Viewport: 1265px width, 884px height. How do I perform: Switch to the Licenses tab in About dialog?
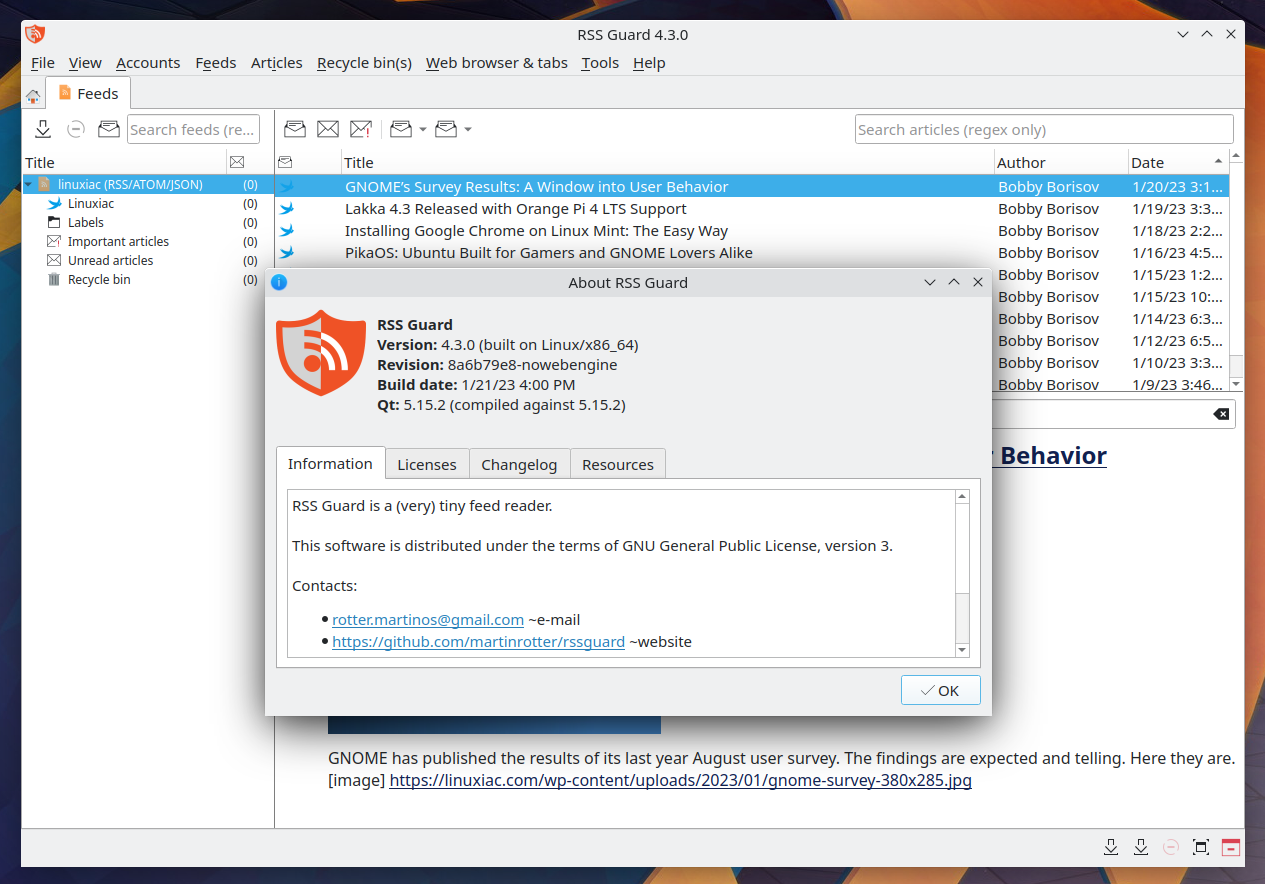[427, 464]
